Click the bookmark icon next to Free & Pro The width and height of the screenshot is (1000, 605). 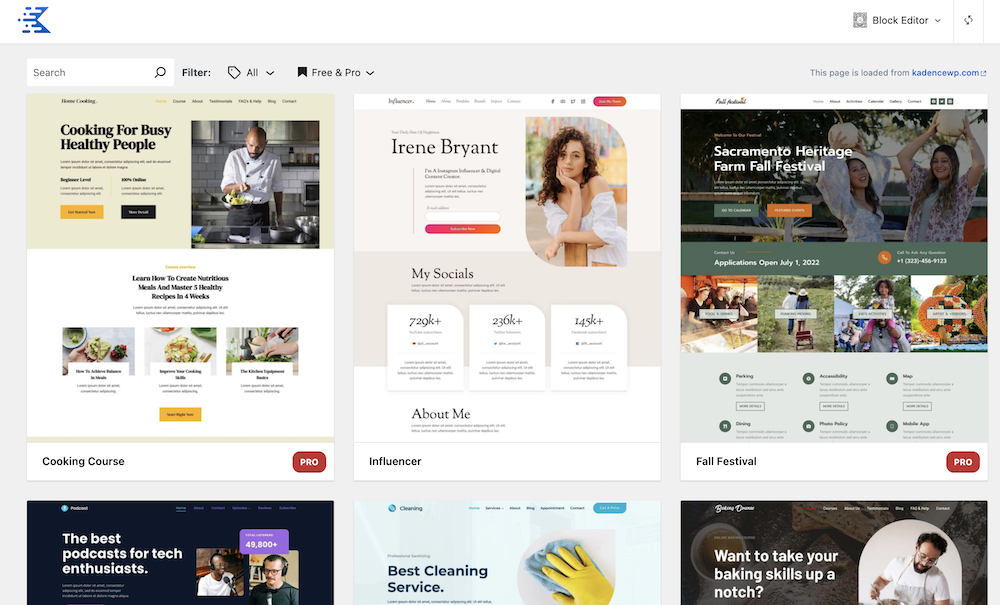point(302,72)
